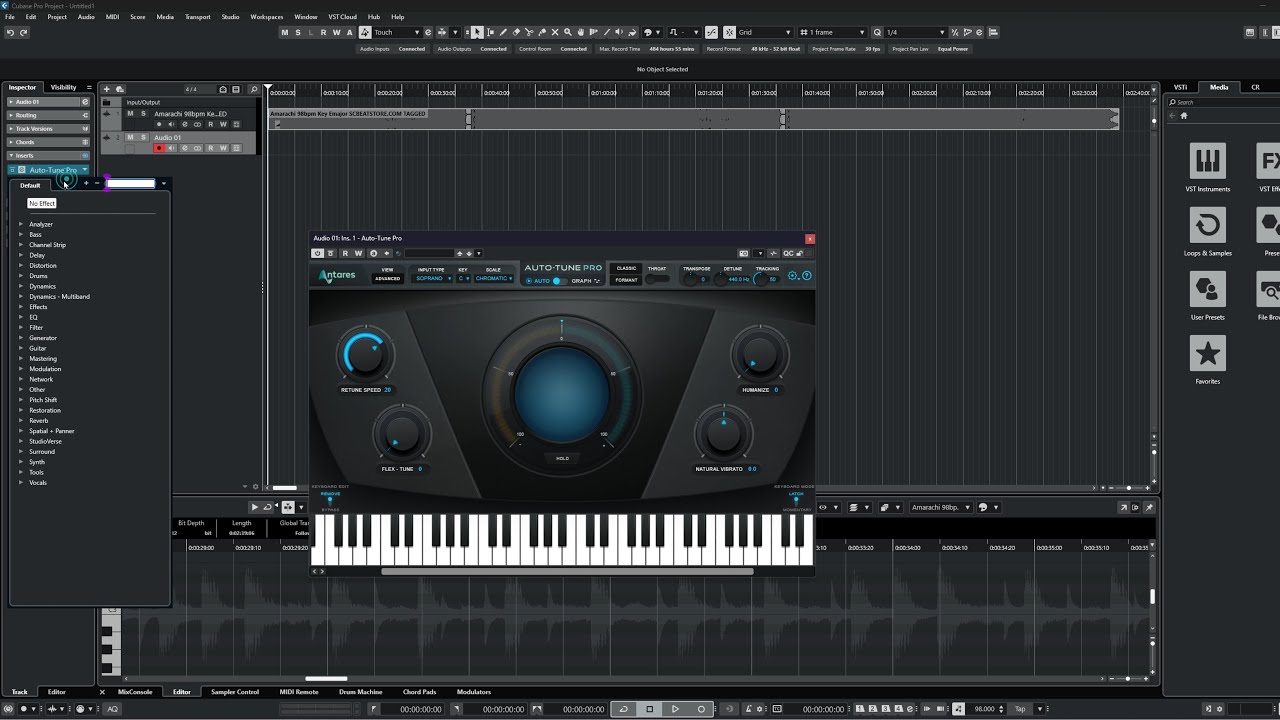The image size is (1280, 720).
Task: Click the Classic mode button in Auto-Tune
Action: 626,268
